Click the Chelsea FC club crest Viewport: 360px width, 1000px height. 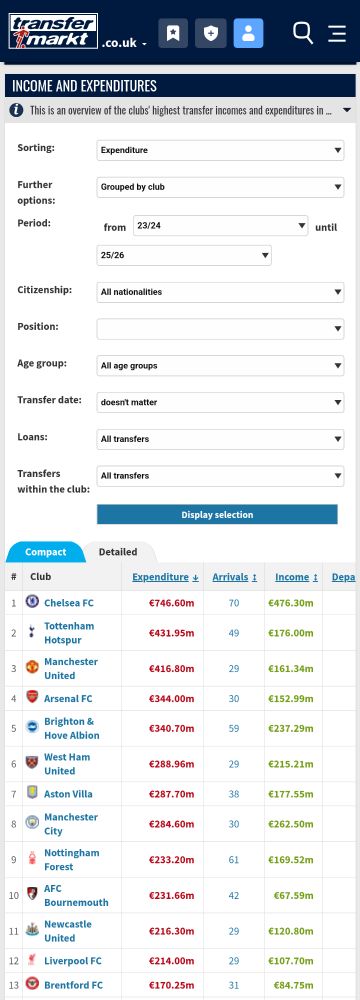pos(32,601)
